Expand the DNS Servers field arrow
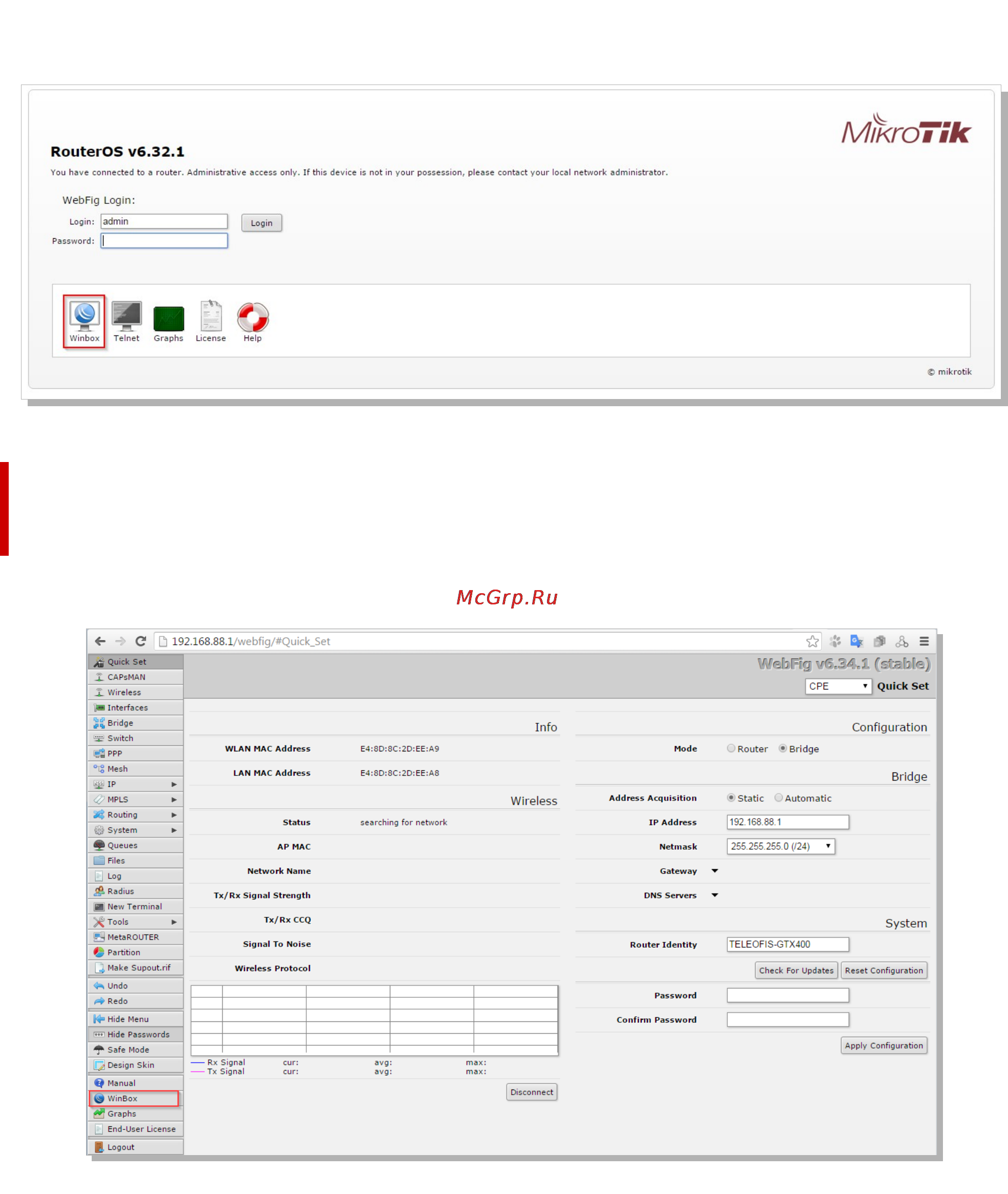 (x=715, y=895)
